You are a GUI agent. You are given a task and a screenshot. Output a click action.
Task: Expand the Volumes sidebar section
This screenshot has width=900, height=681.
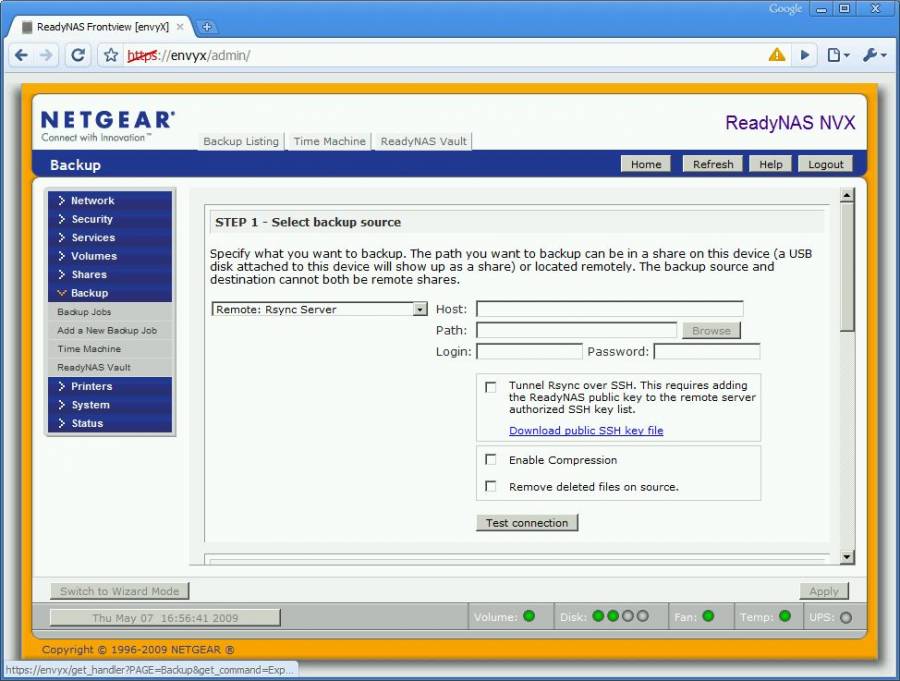[93, 256]
